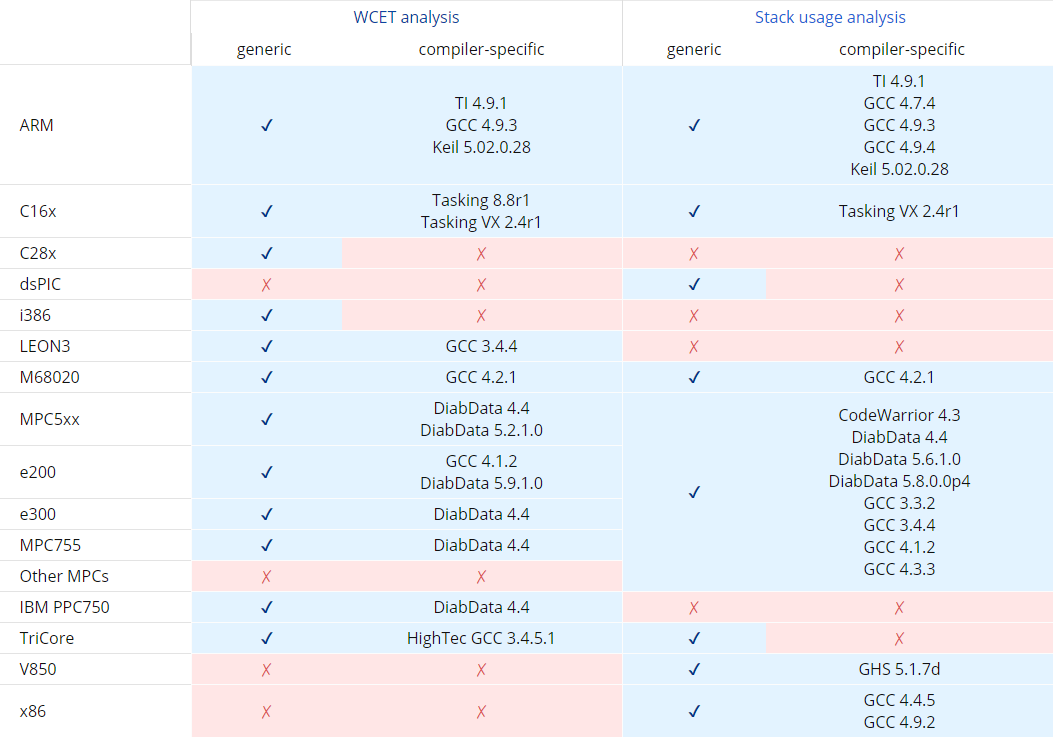The image size is (1053, 737).
Task: Click x86's WCET compiler-specific X mark
Action: click(482, 712)
